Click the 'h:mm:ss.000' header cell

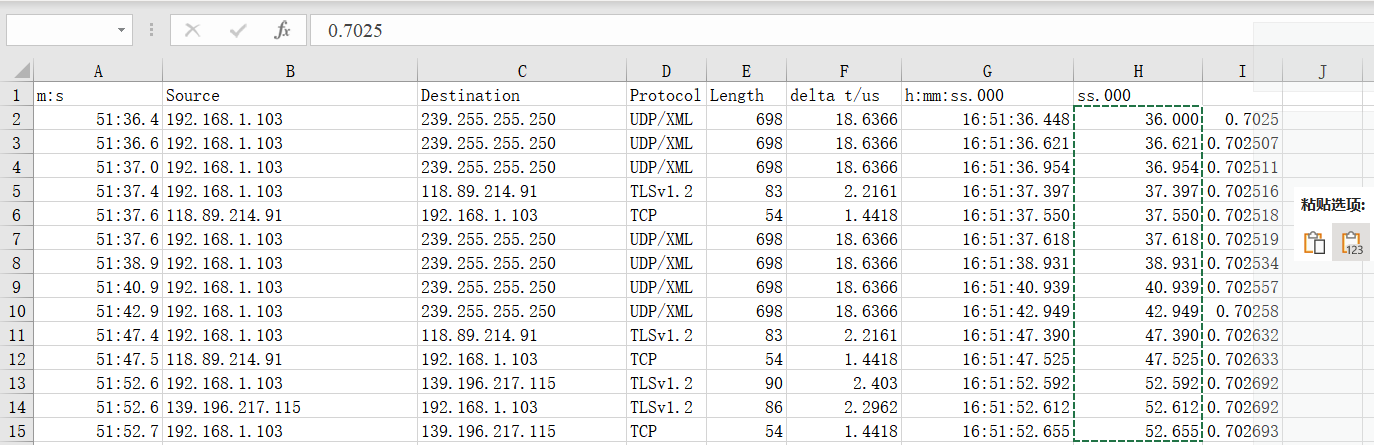988,95
